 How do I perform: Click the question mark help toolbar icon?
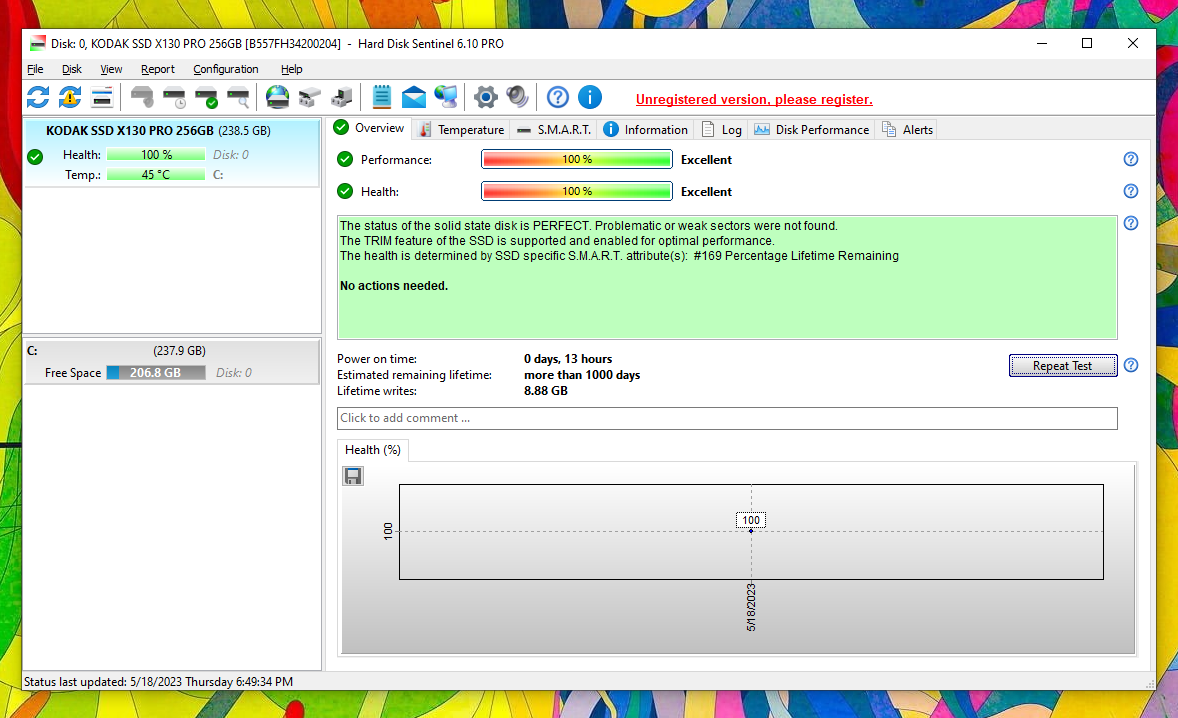click(x=557, y=97)
